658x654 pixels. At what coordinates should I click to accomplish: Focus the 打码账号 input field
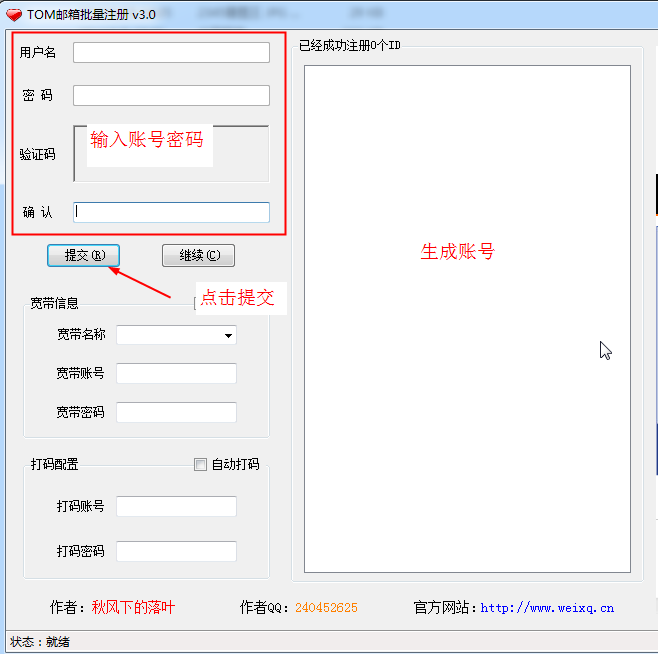coord(176,507)
